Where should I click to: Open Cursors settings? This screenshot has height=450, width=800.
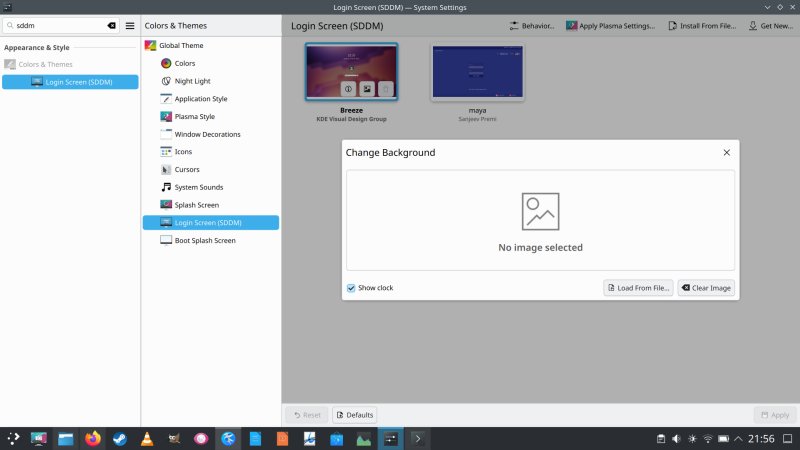pyautogui.click(x=211, y=169)
